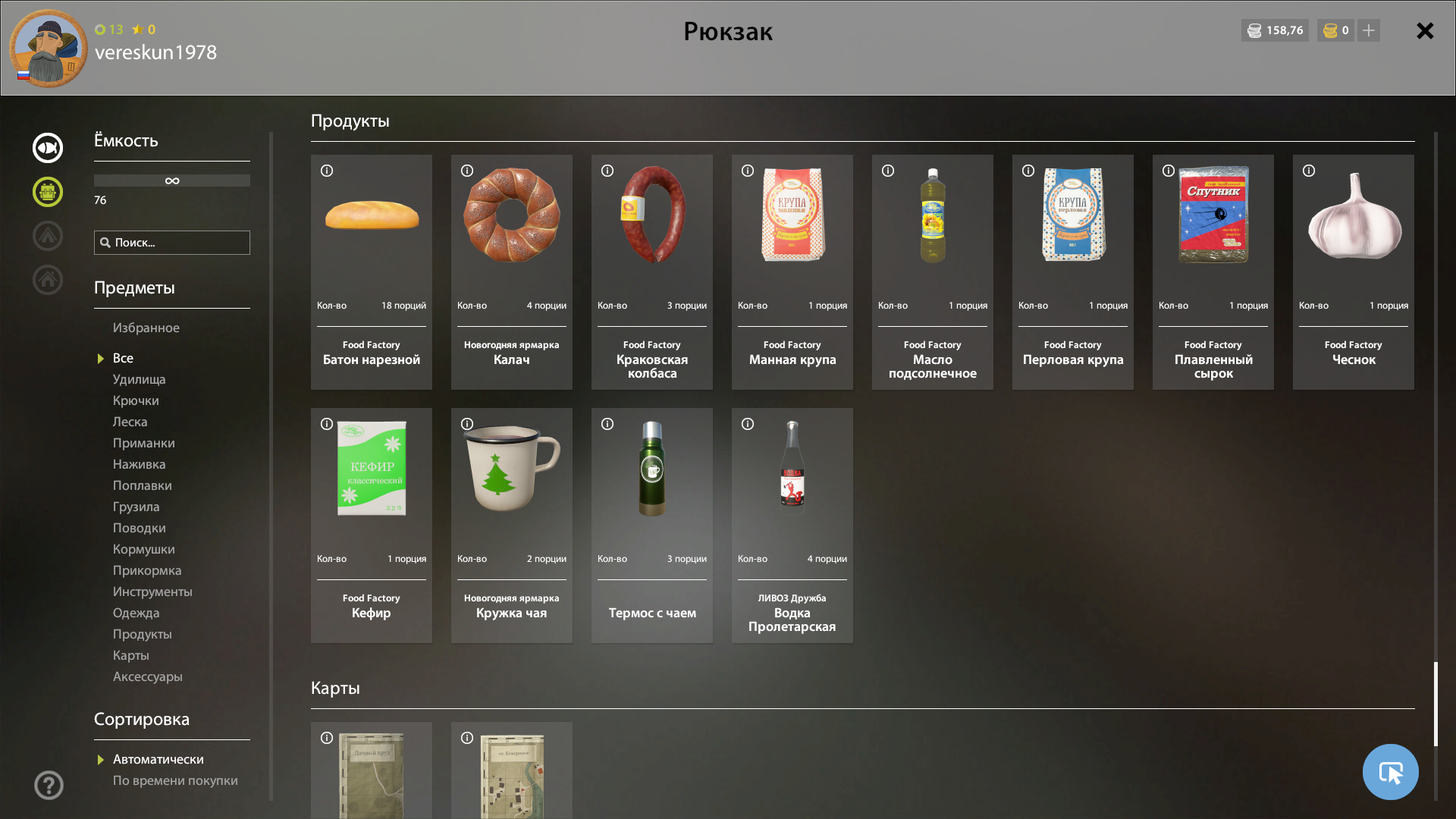Image resolution: width=1456 pixels, height=819 pixels.
Task: Show info for Водка Пролетарская item
Action: [x=748, y=424]
